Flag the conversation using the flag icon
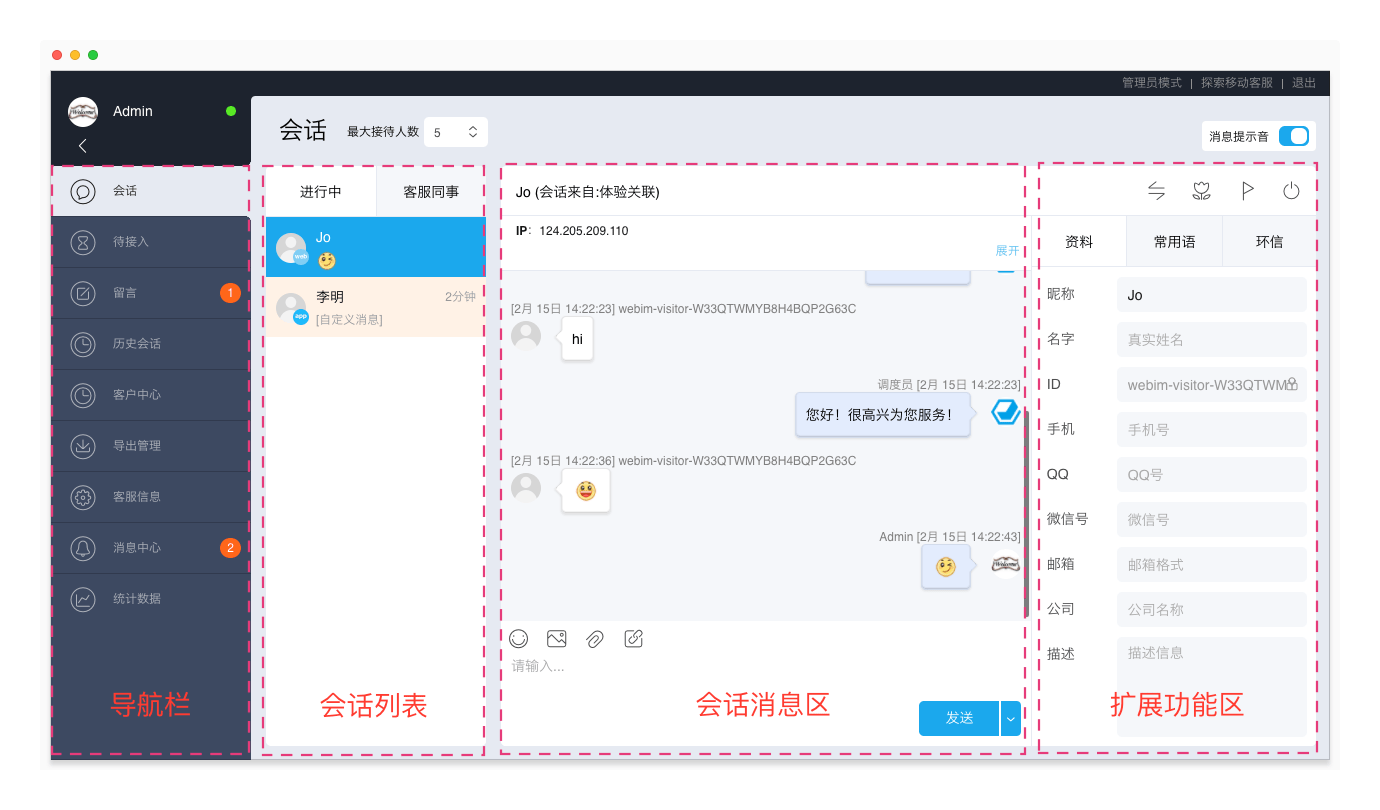This screenshot has height=810, width=1380. point(1247,190)
